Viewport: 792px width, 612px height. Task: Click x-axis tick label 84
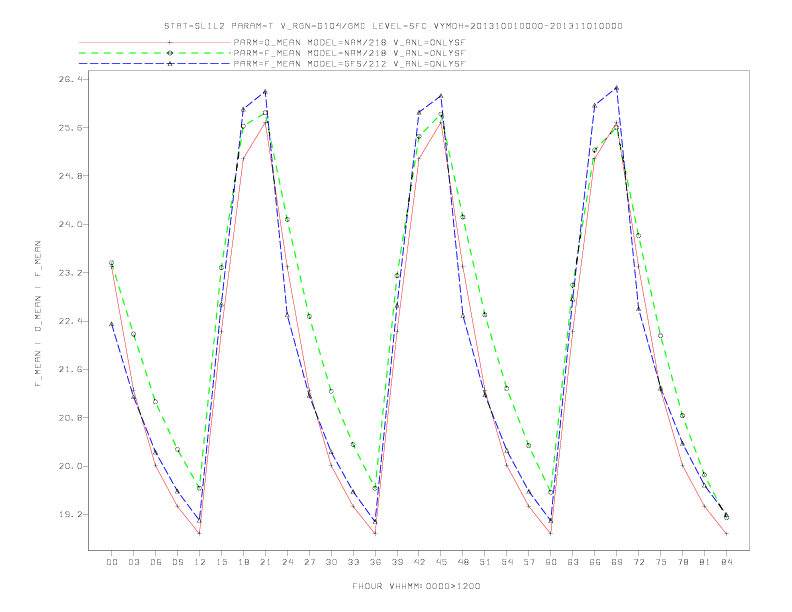[x=726, y=562]
